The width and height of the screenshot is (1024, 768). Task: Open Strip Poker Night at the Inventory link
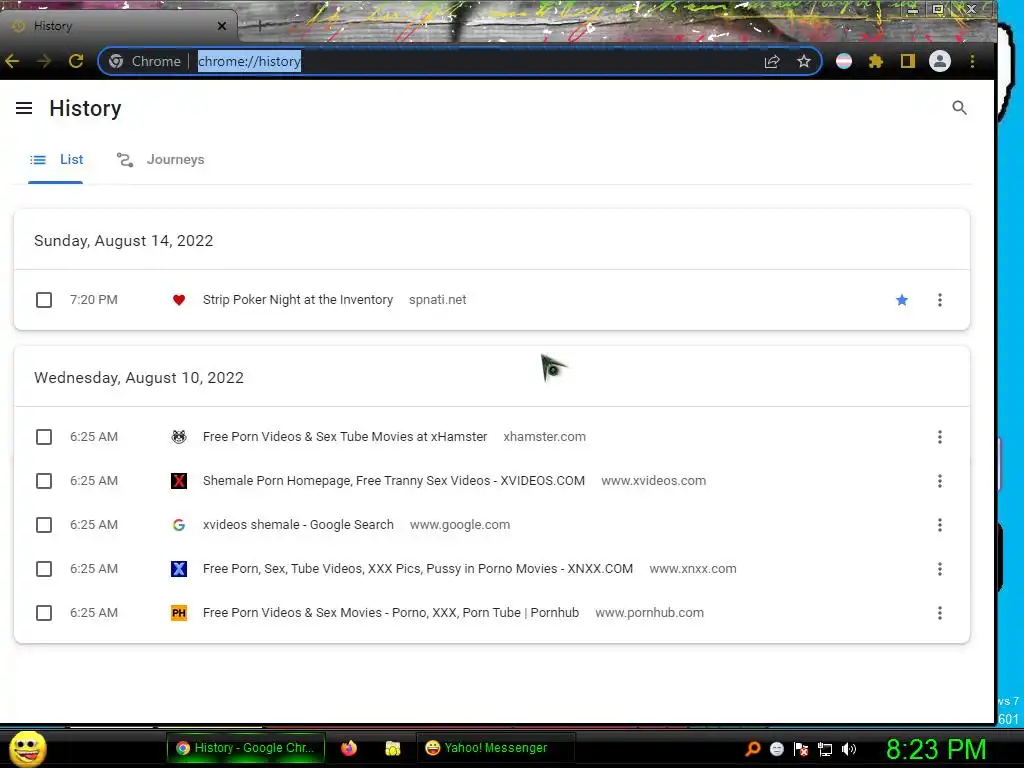tap(298, 300)
